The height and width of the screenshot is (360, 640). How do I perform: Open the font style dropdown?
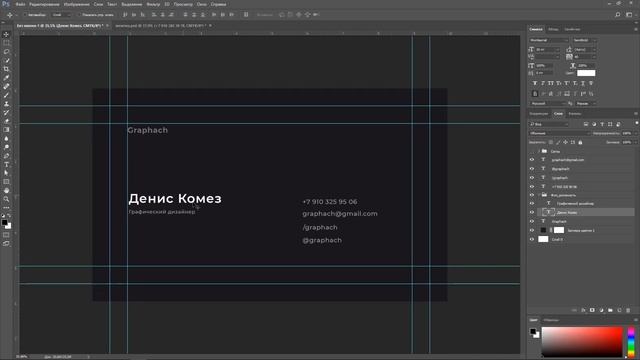click(x=584, y=40)
